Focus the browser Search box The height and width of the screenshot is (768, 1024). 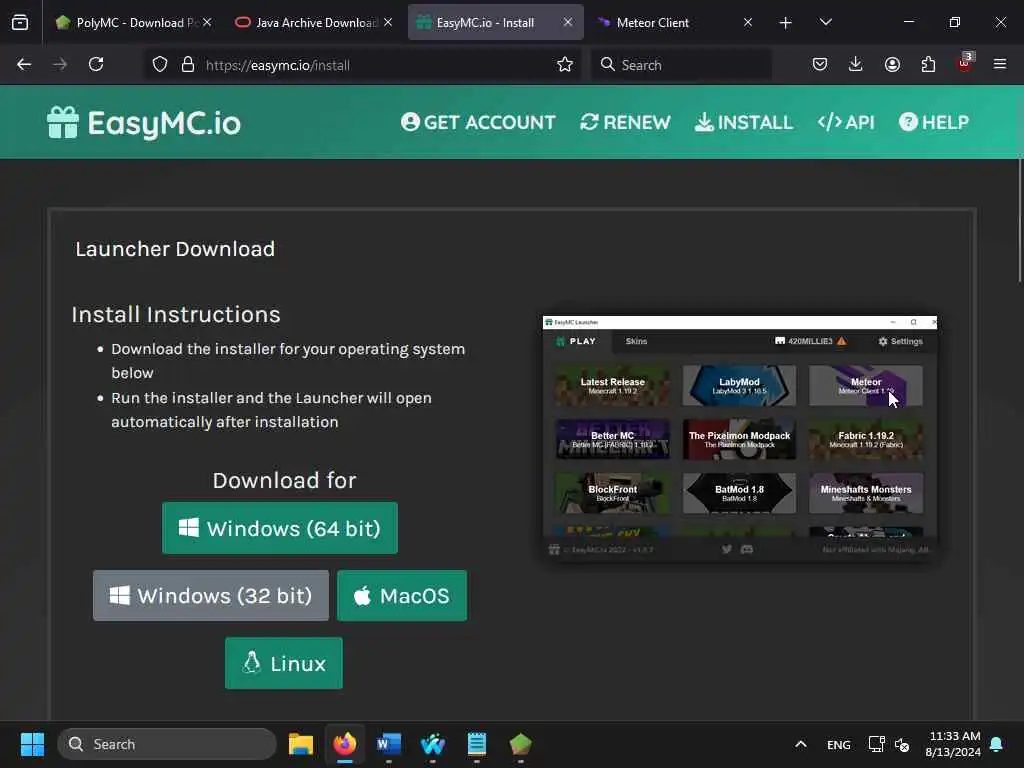tap(681, 65)
